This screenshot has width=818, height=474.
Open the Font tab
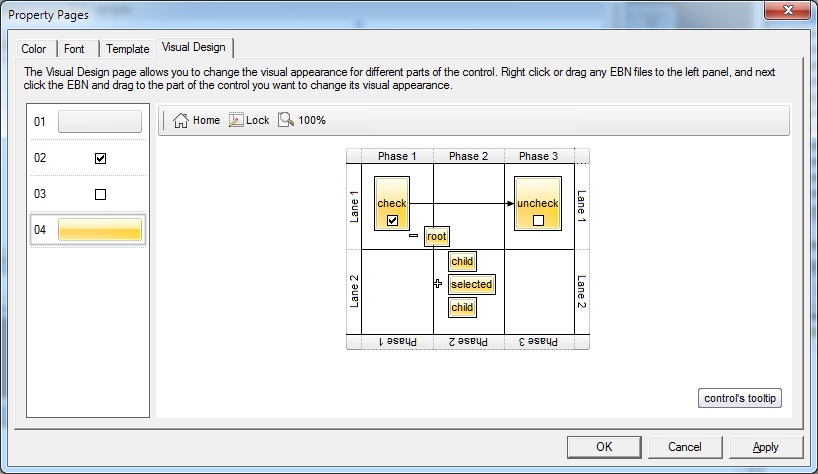click(x=74, y=49)
